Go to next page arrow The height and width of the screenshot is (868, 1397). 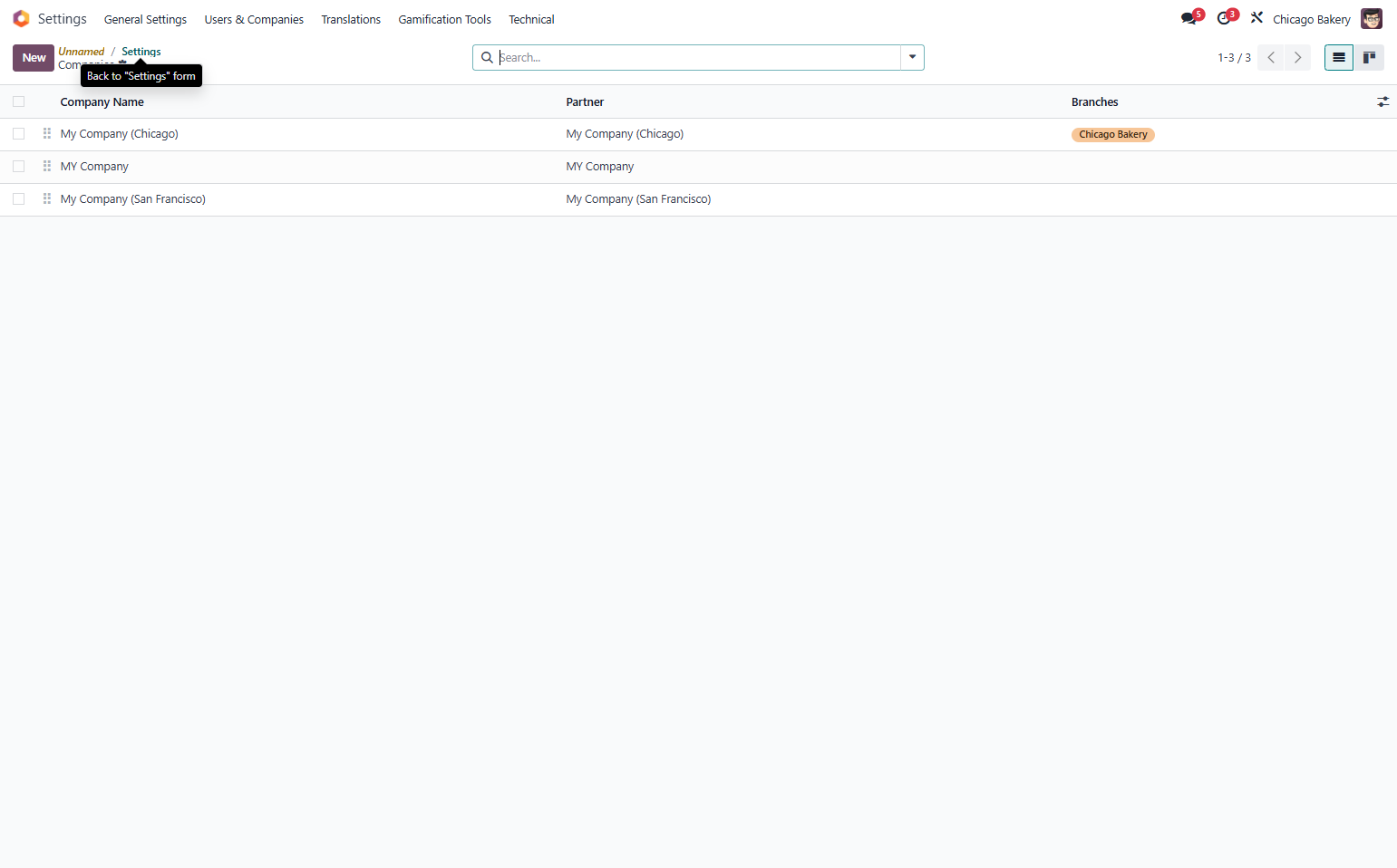tap(1297, 58)
